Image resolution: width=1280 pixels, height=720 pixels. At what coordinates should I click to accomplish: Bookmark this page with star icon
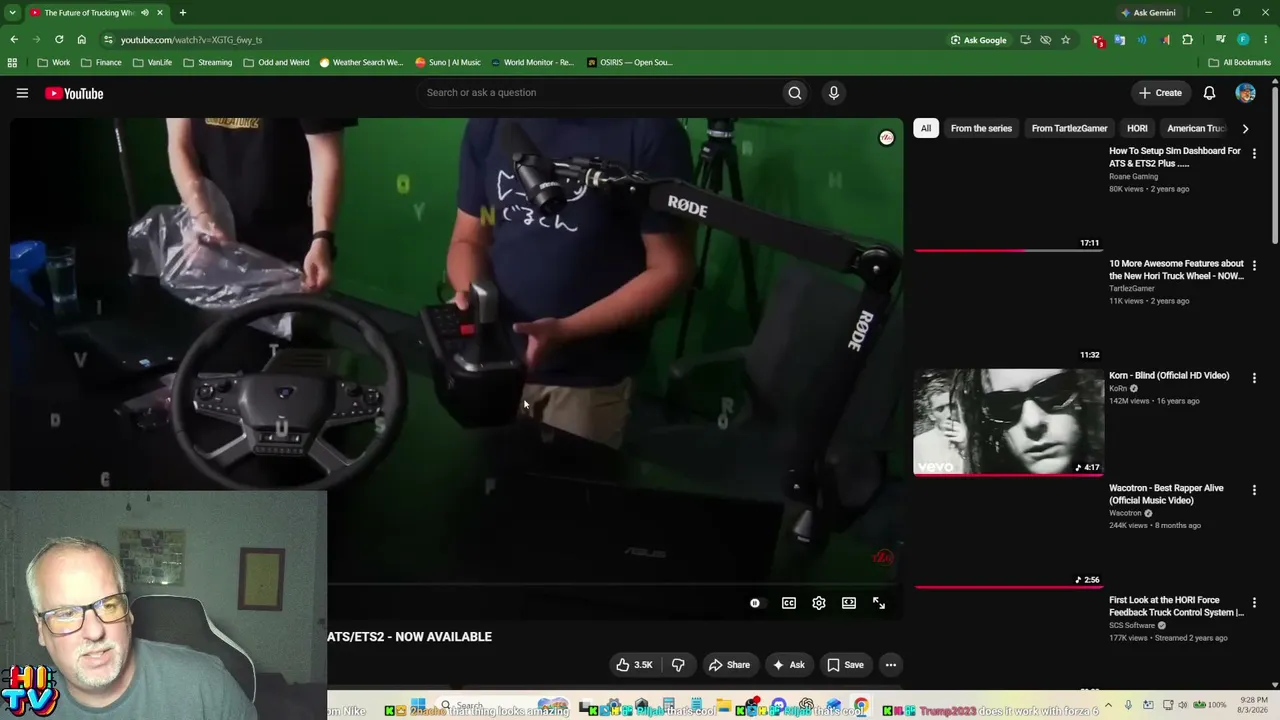tap(1066, 40)
